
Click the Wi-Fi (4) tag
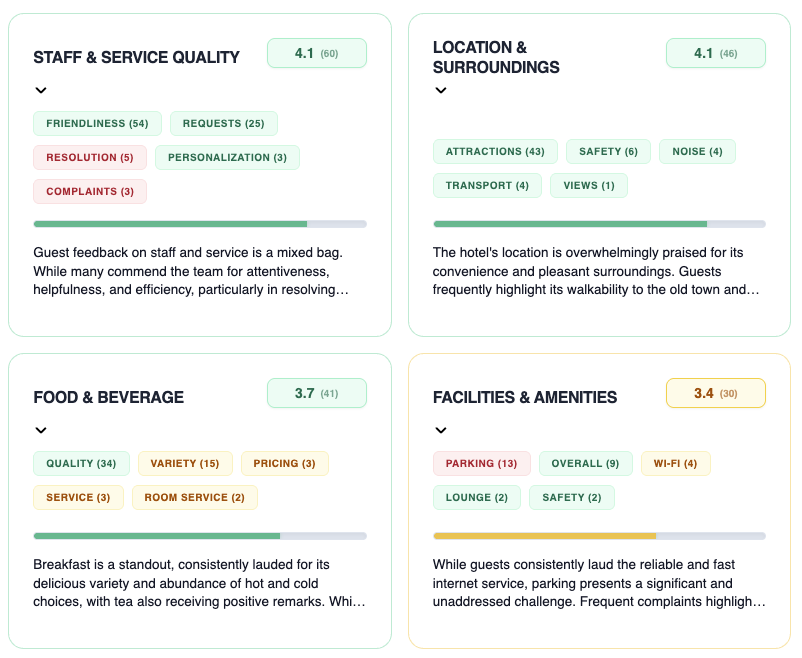point(676,463)
